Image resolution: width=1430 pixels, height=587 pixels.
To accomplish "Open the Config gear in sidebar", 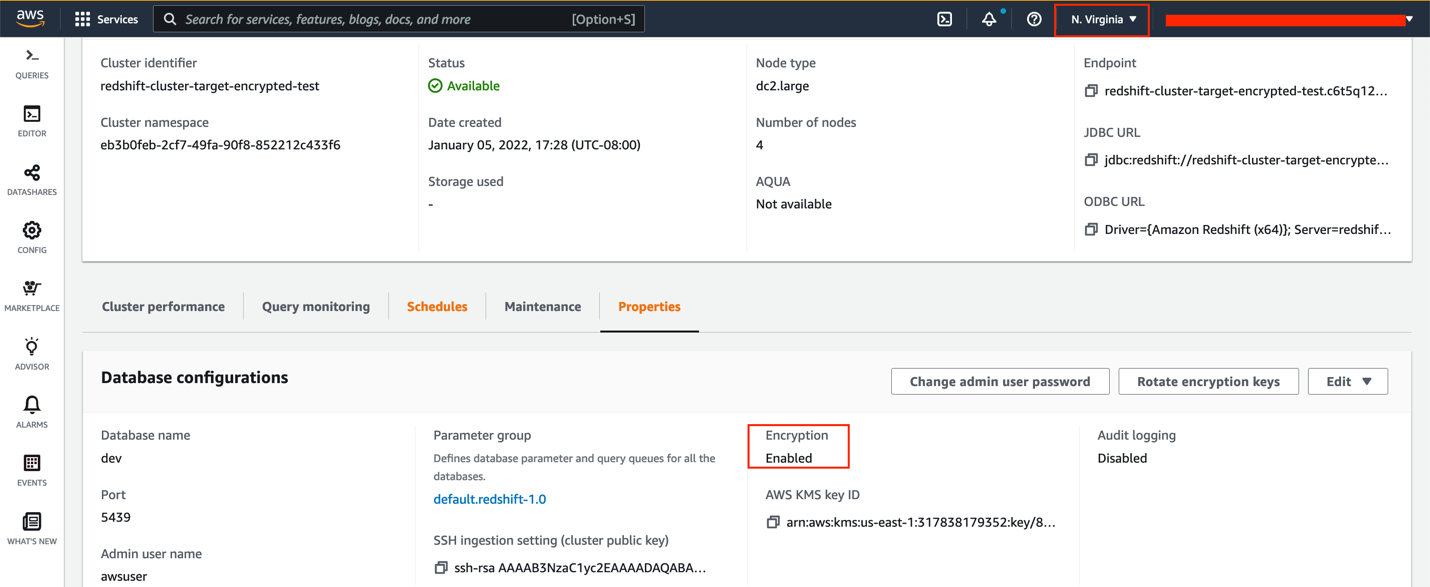I will [32, 237].
